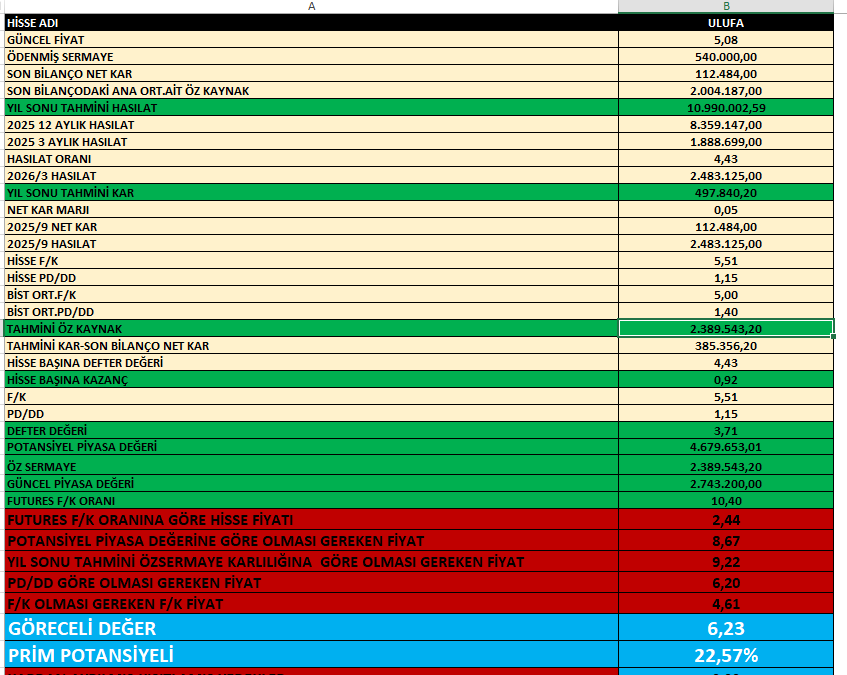Click the POTANSİYEL PİYASA DEĞERİ label
The width and height of the screenshot is (847, 675).
tap(311, 447)
